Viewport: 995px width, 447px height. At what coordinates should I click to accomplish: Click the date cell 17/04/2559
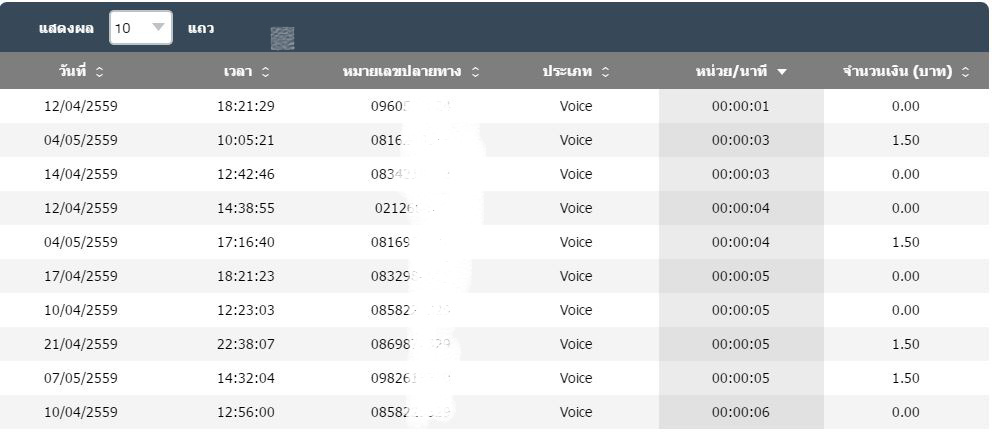pyautogui.click(x=81, y=276)
